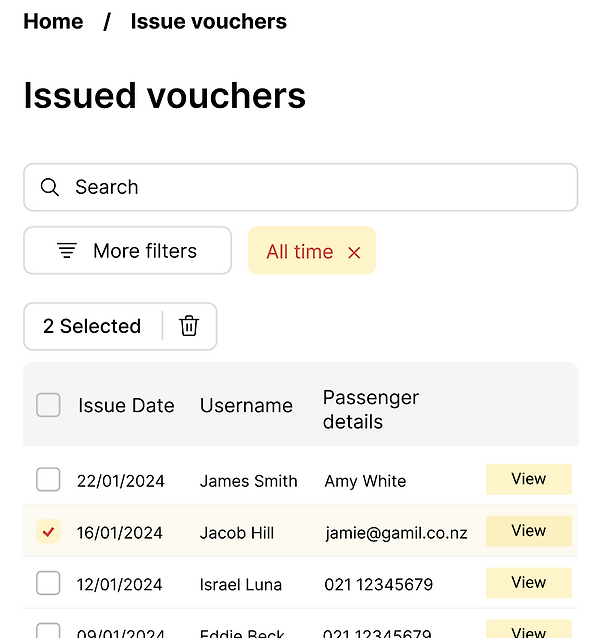Click the trash delete icon

pyautogui.click(x=189, y=326)
